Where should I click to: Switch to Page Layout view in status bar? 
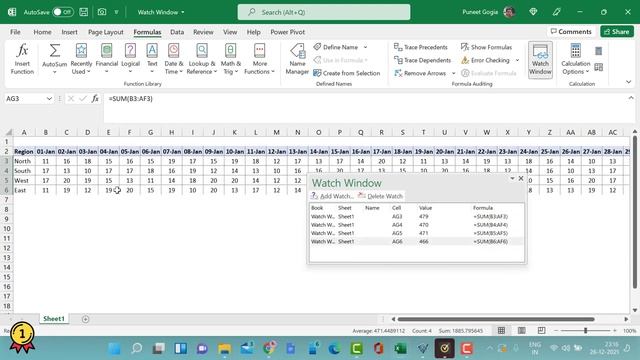(522, 330)
